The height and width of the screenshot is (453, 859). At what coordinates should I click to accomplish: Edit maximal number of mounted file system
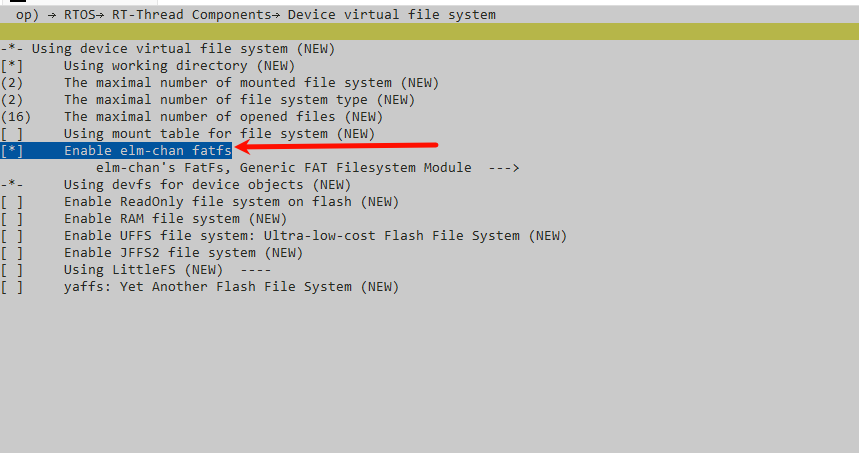(x=12, y=83)
